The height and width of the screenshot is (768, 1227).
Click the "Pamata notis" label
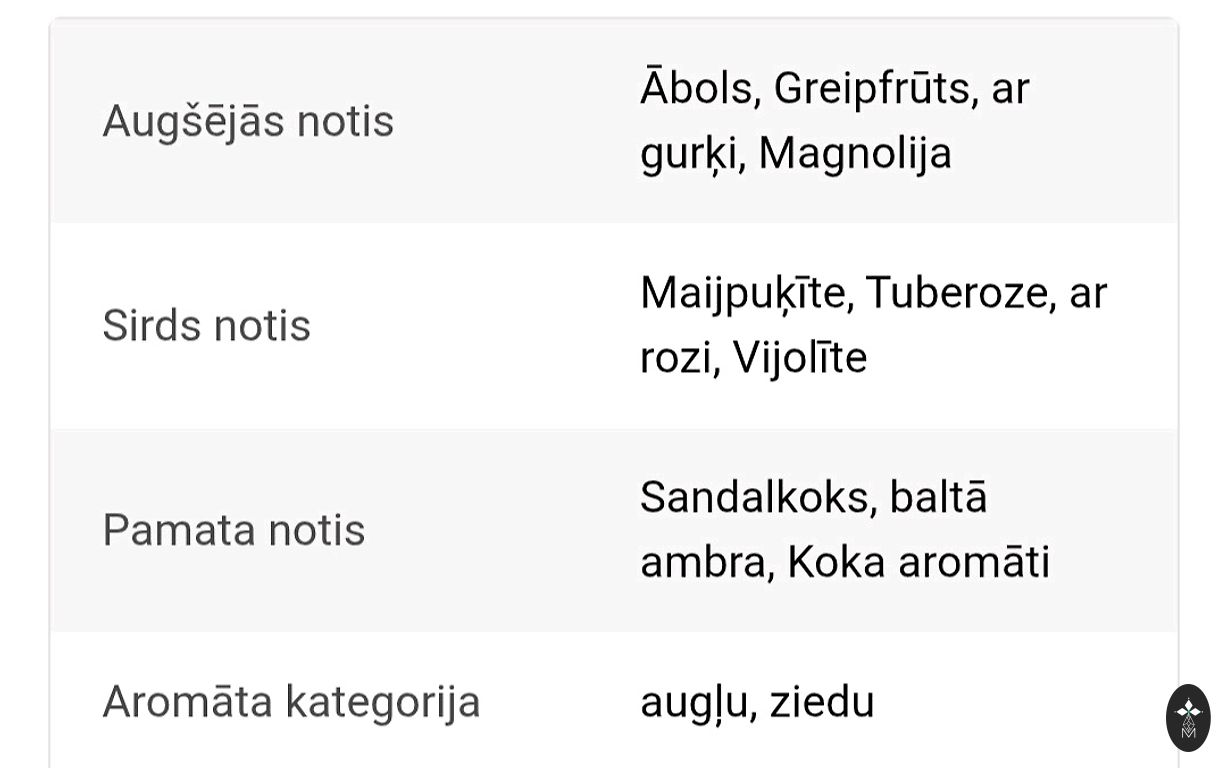[x=233, y=530]
